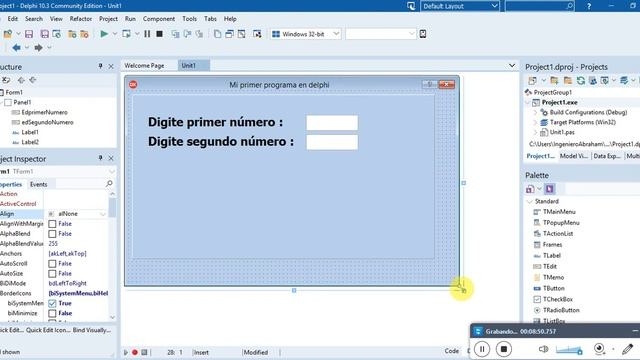Click the Pause icon in the toolbar
Image resolution: width=640 pixels, height=360 pixels.
point(147,34)
